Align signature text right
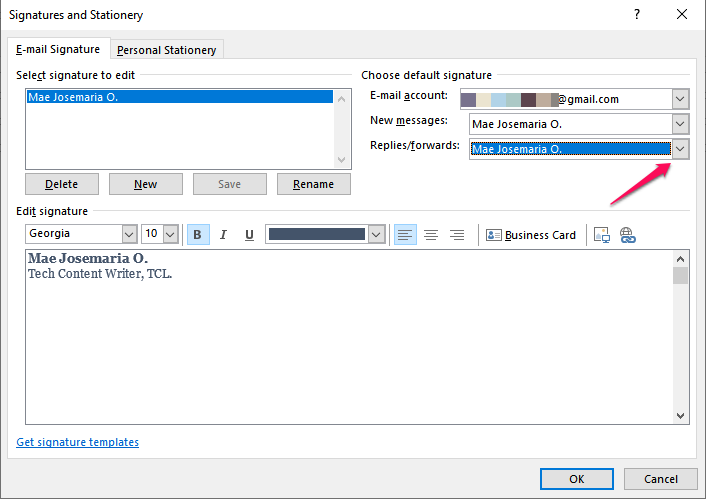 click(x=457, y=235)
